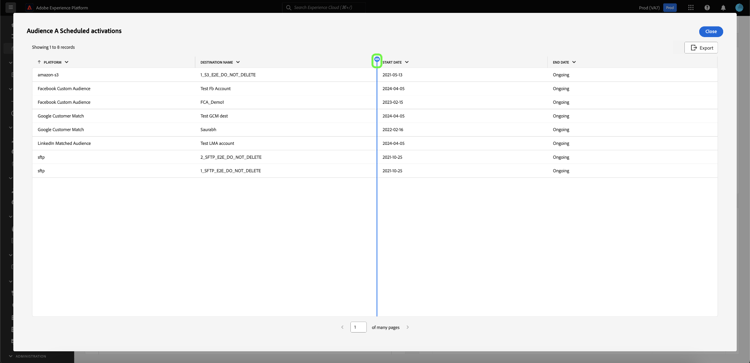Open the notifications bell icon
The width and height of the screenshot is (750, 363).
[723, 8]
